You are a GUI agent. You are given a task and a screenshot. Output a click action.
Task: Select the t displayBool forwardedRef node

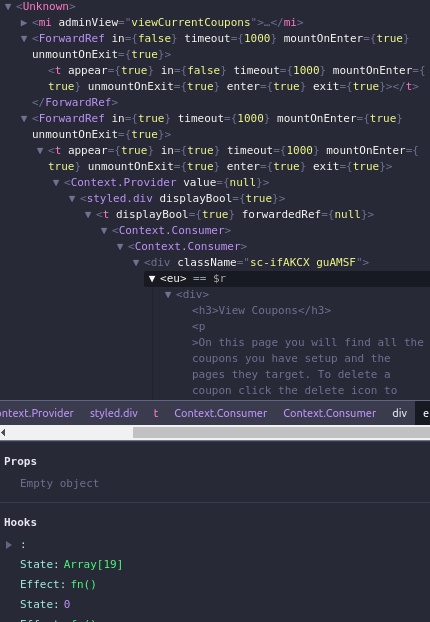pos(235,215)
